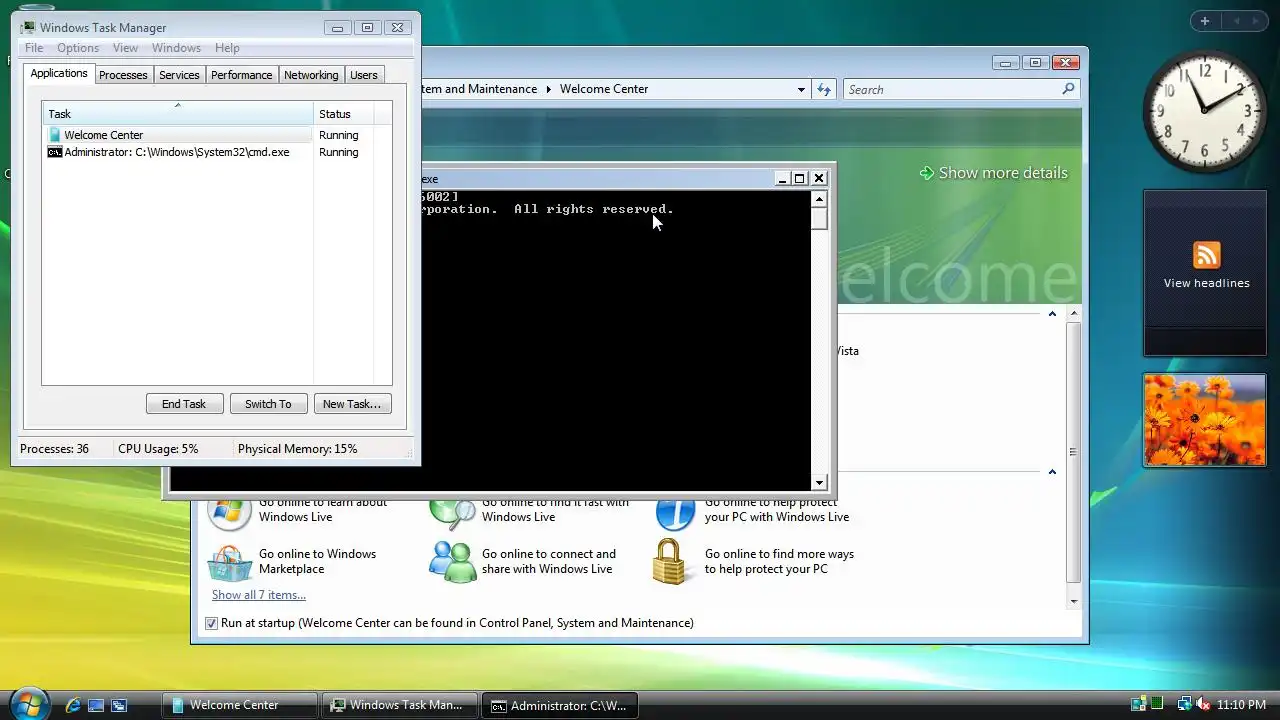This screenshot has width=1280, height=720.
Task: Click the refresh icon in Welcome Center address bar
Action: point(823,89)
